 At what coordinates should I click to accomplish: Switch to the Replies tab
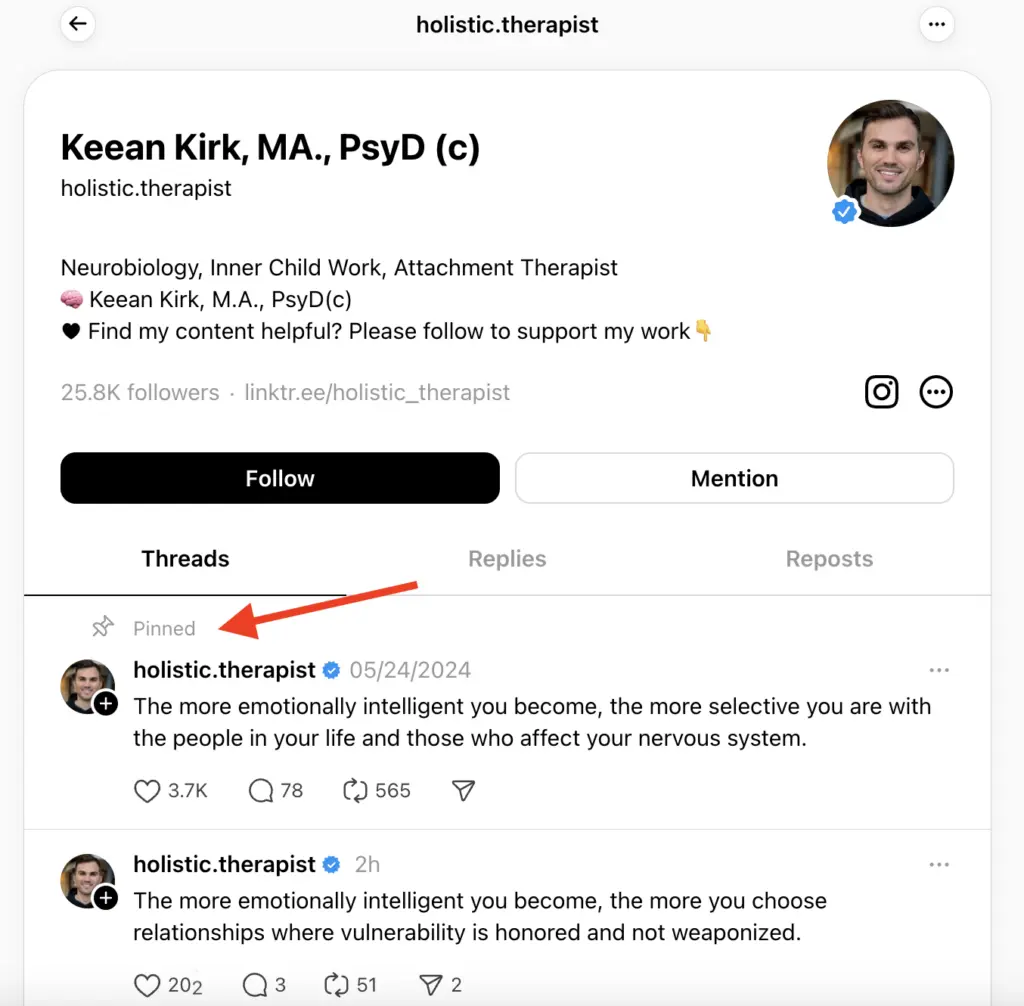pos(507,559)
